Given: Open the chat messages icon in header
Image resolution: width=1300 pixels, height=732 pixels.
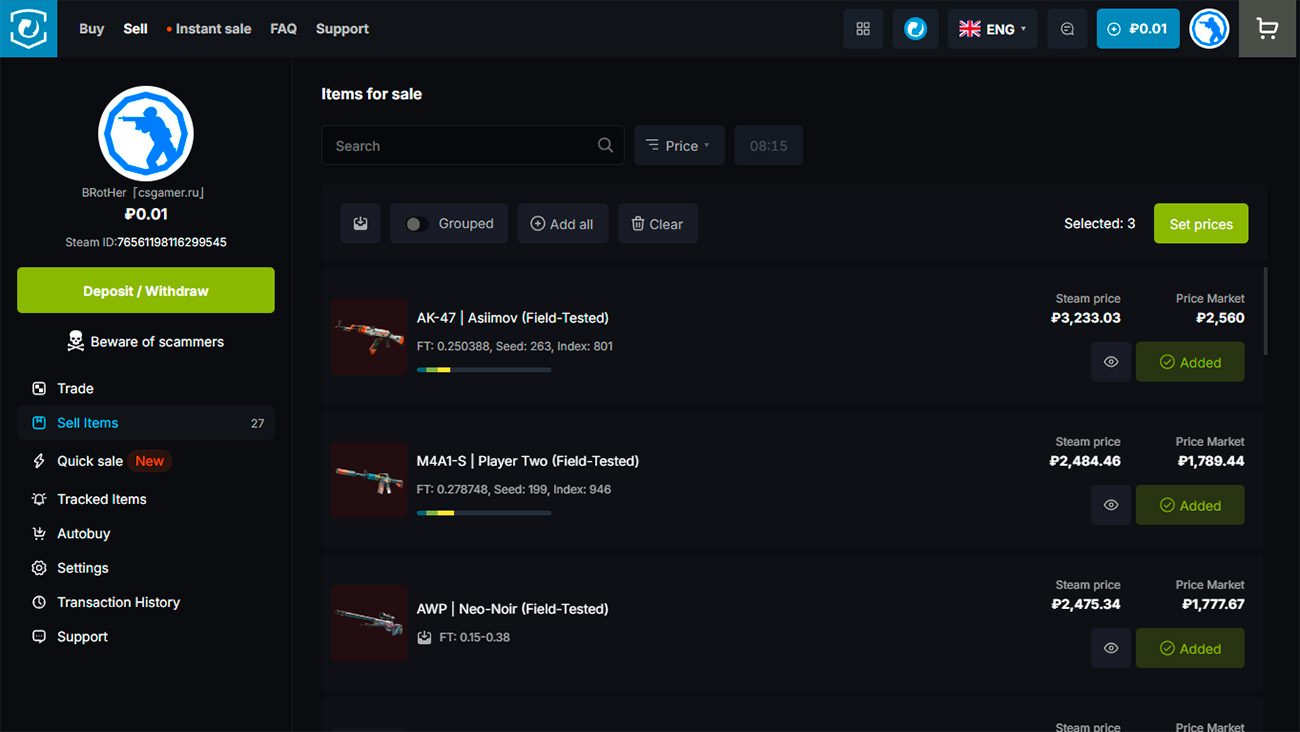Looking at the screenshot, I should click(1067, 29).
